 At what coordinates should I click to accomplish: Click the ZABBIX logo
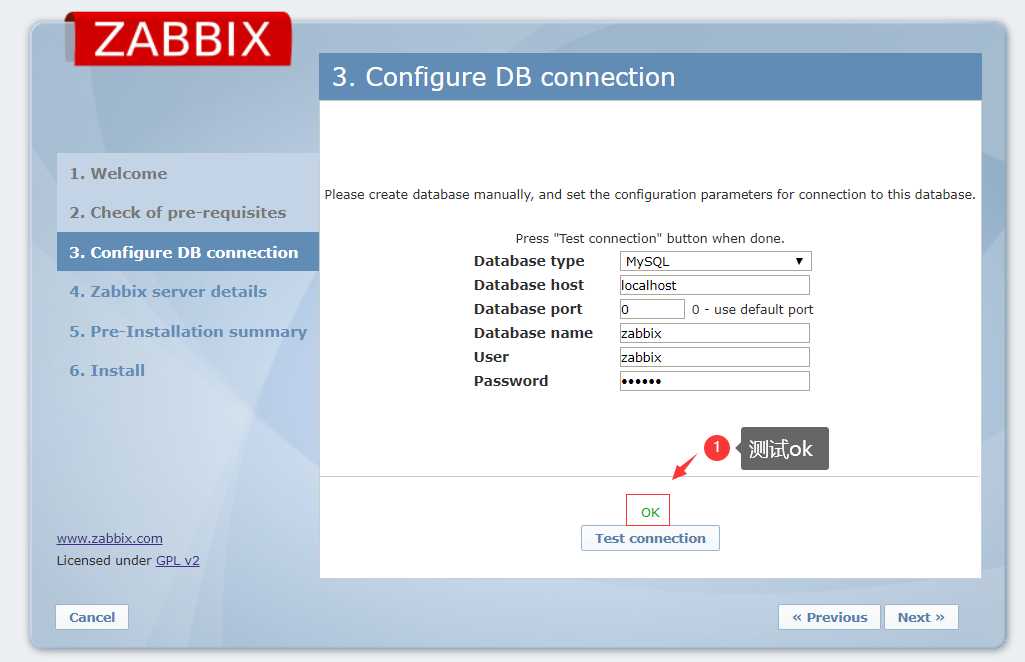click(x=180, y=39)
